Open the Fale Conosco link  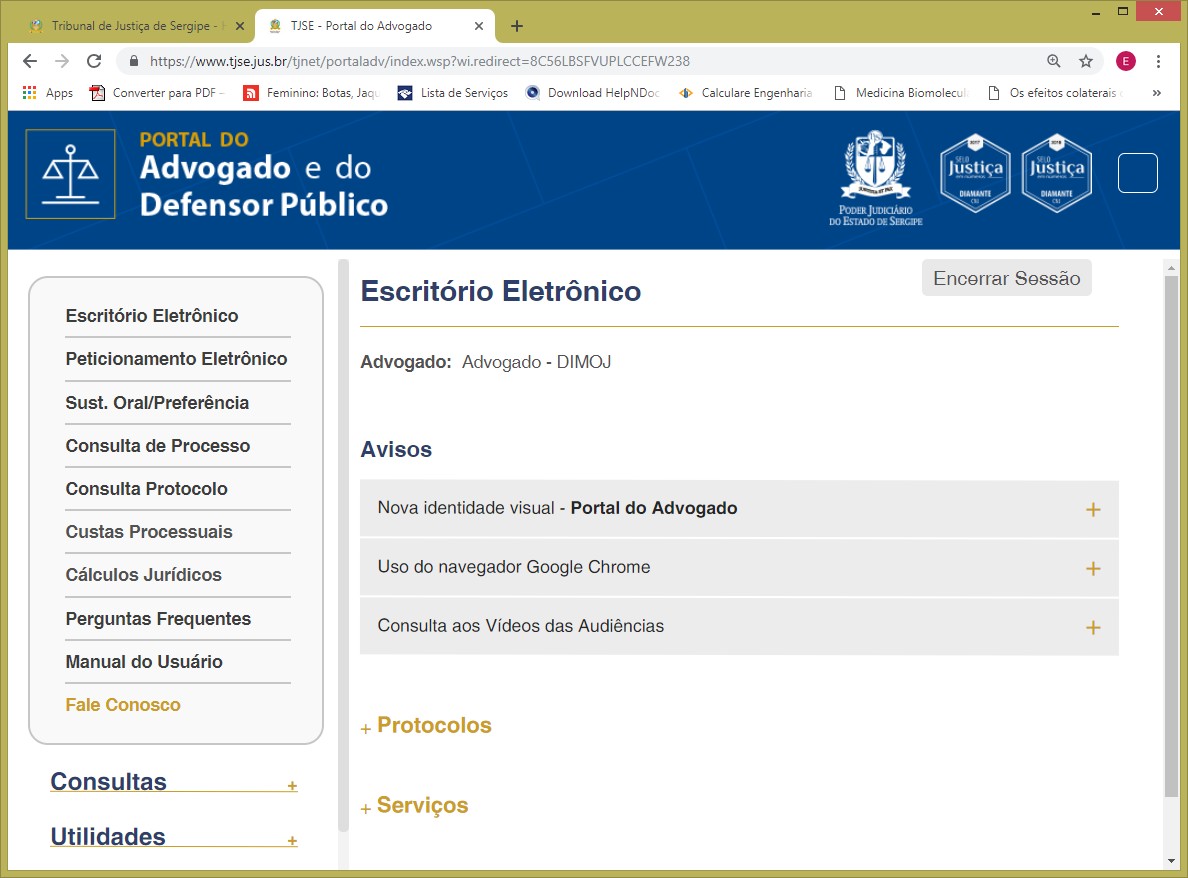click(x=123, y=705)
